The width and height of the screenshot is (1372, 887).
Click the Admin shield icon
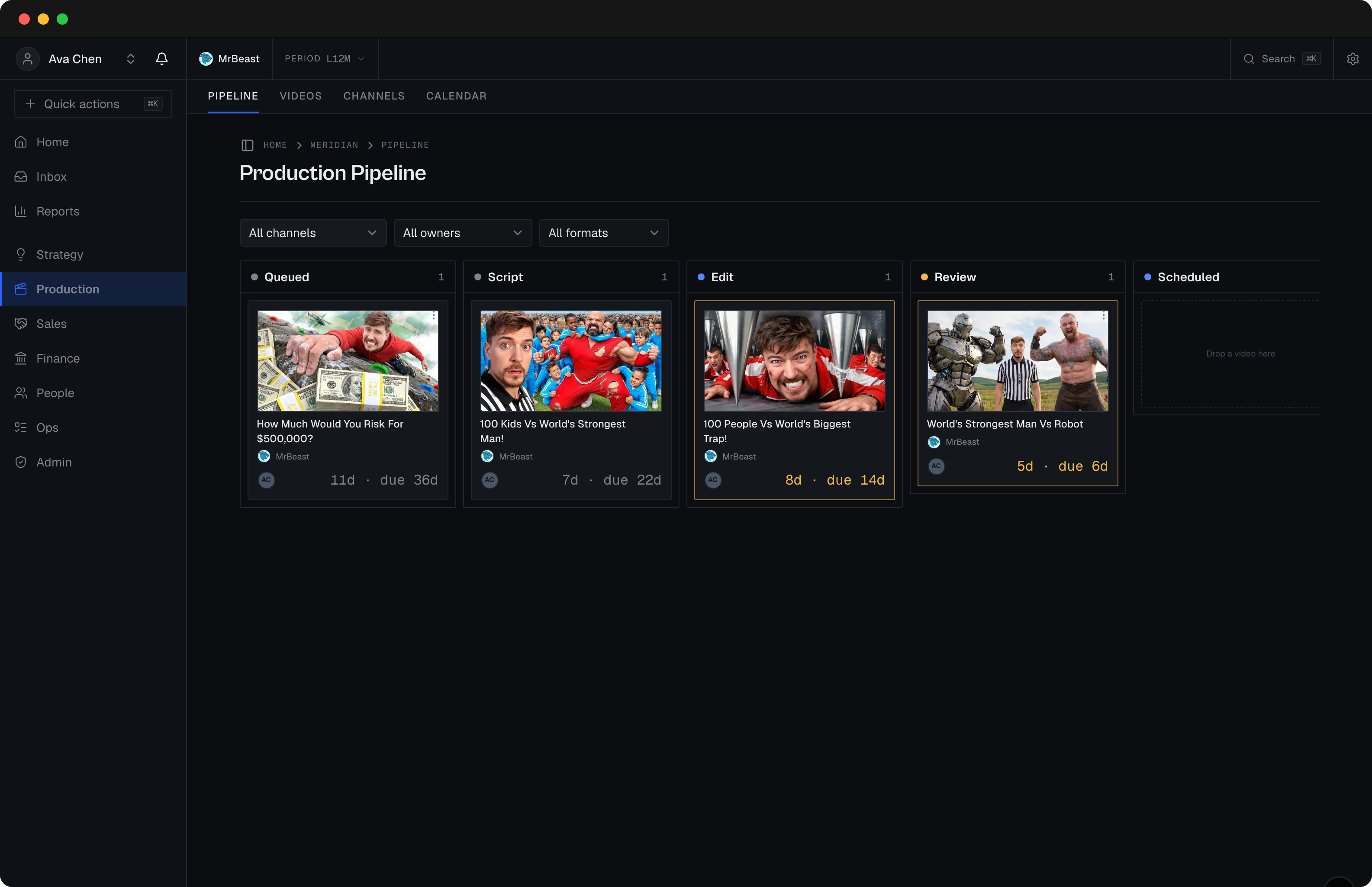pos(21,461)
